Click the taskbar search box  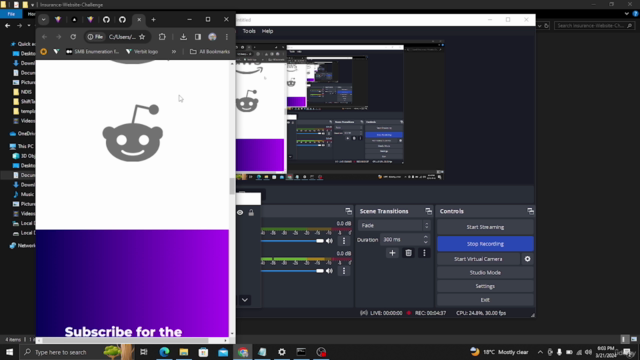tap(77, 352)
